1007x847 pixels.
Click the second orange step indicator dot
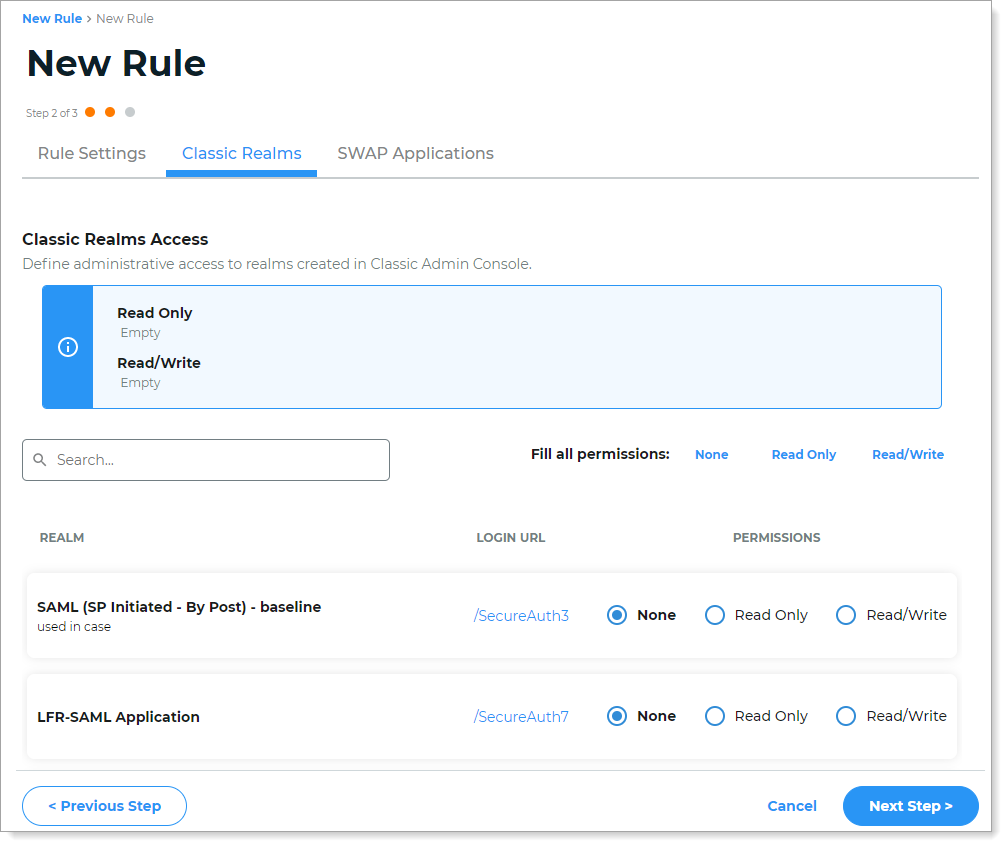tap(110, 112)
